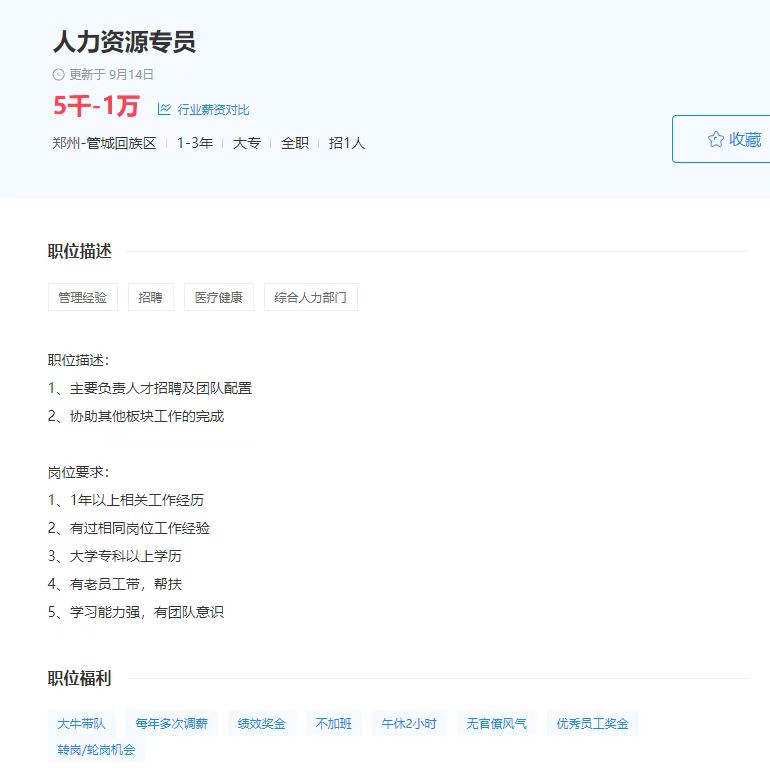Click the chart icon before 行业薪资对比
Viewport: 770px width, 784px height.
(164, 109)
